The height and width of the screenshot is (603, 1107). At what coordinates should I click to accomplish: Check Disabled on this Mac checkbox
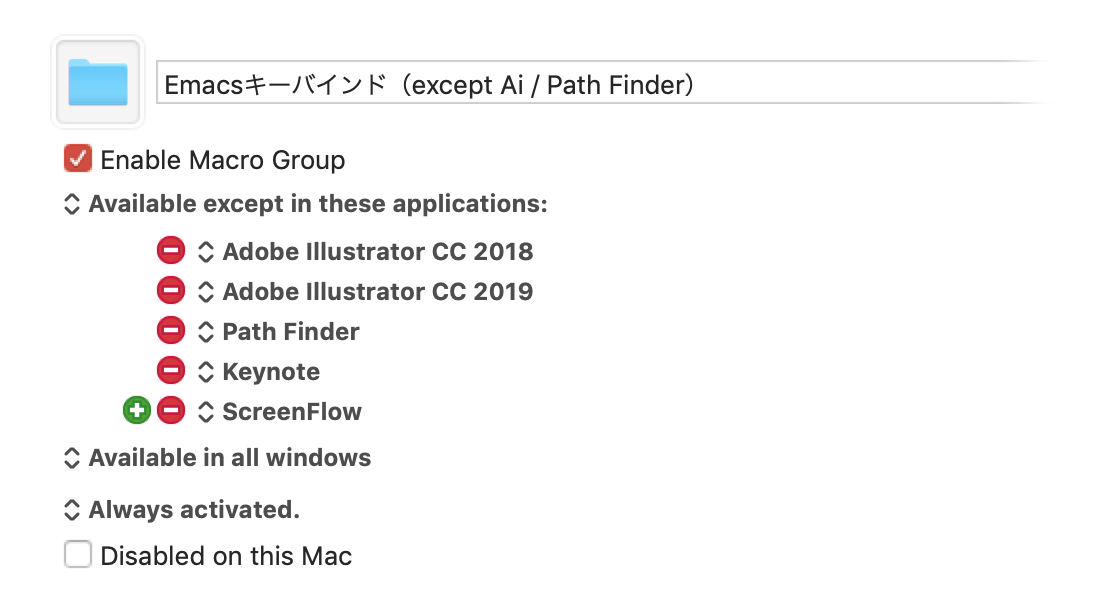78,554
